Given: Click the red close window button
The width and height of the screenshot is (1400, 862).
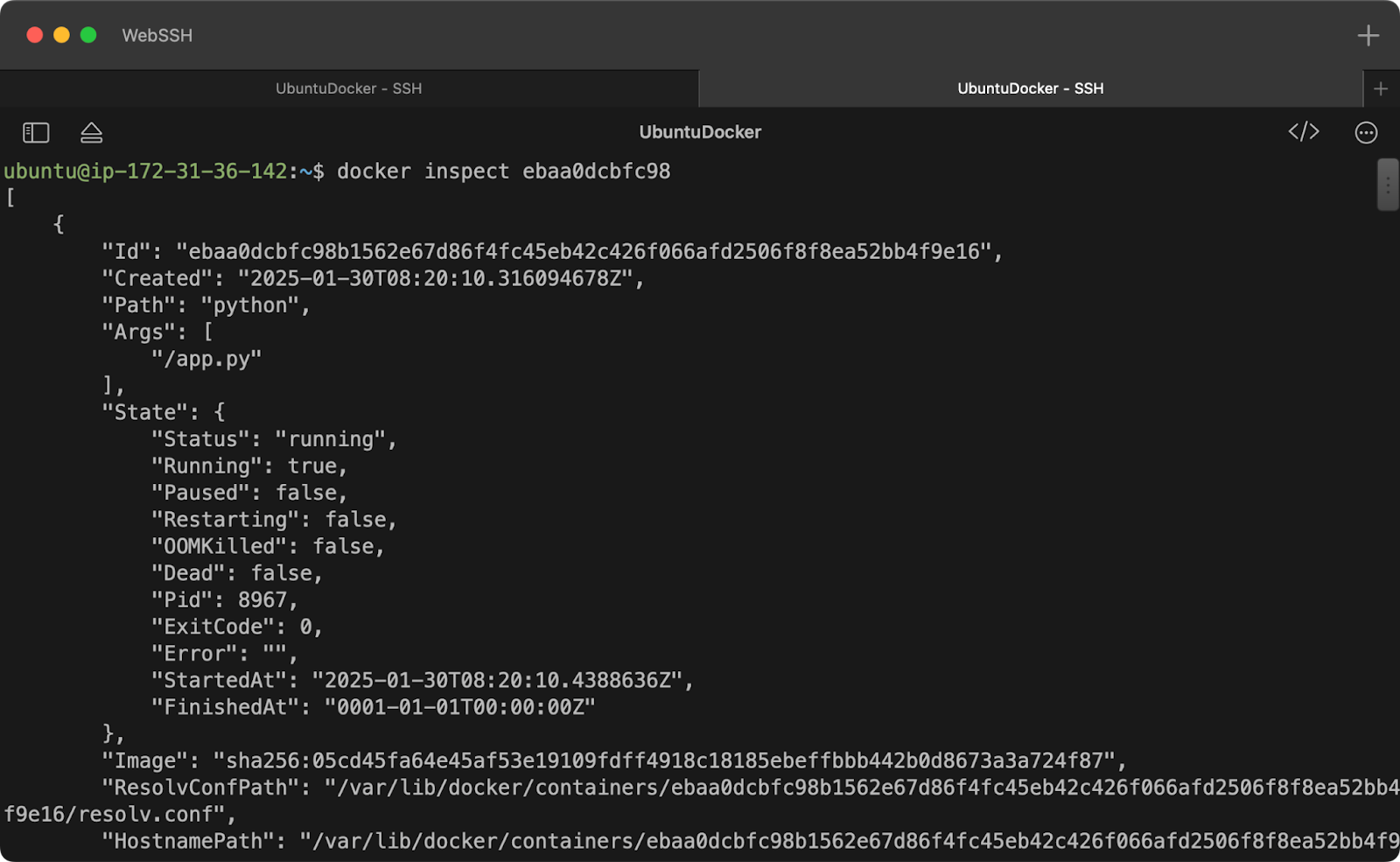Looking at the screenshot, I should tap(35, 35).
